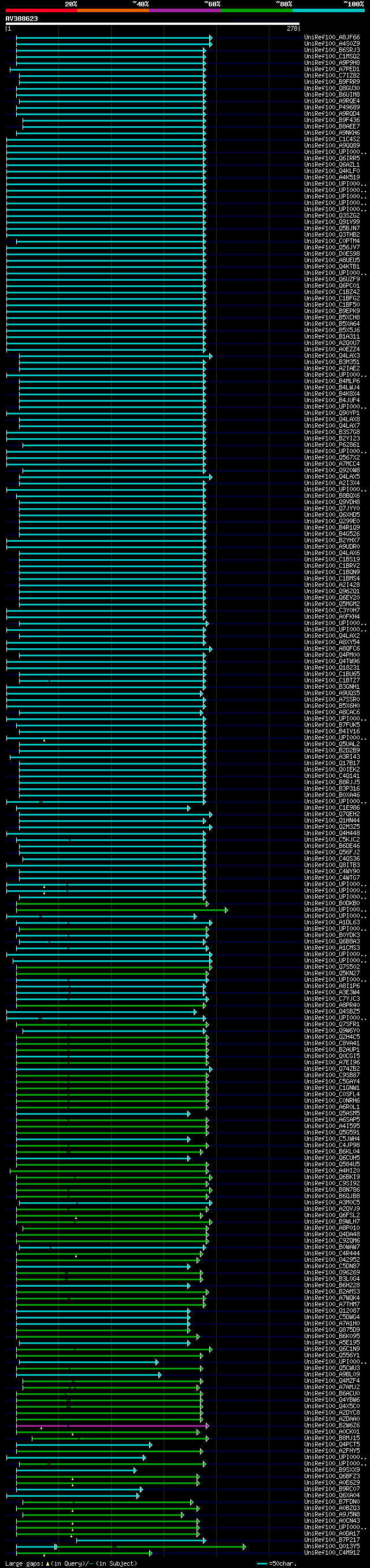Click hit label UniRef100_A4K519
370x1568 pixels.
tap(332, 178)
